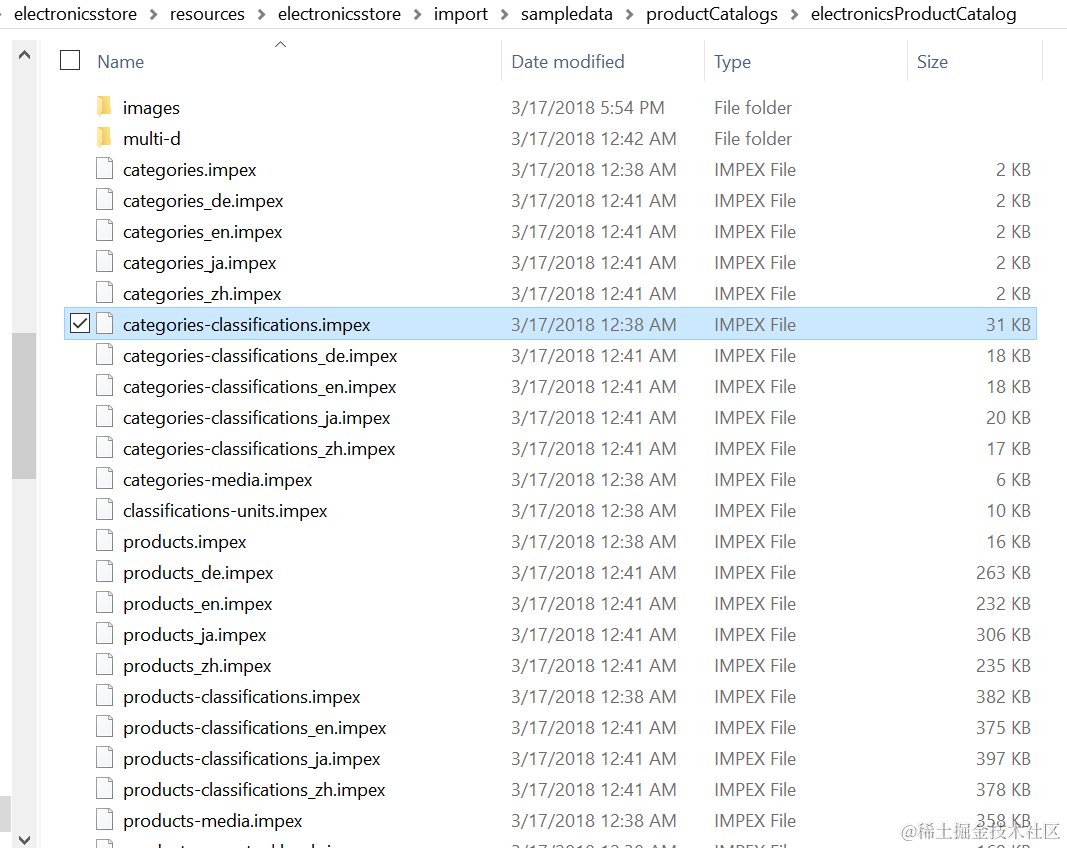This screenshot has width=1067, height=848.
Task: Expand breadcrumb chevron after productCatalogs
Action: (x=794, y=14)
